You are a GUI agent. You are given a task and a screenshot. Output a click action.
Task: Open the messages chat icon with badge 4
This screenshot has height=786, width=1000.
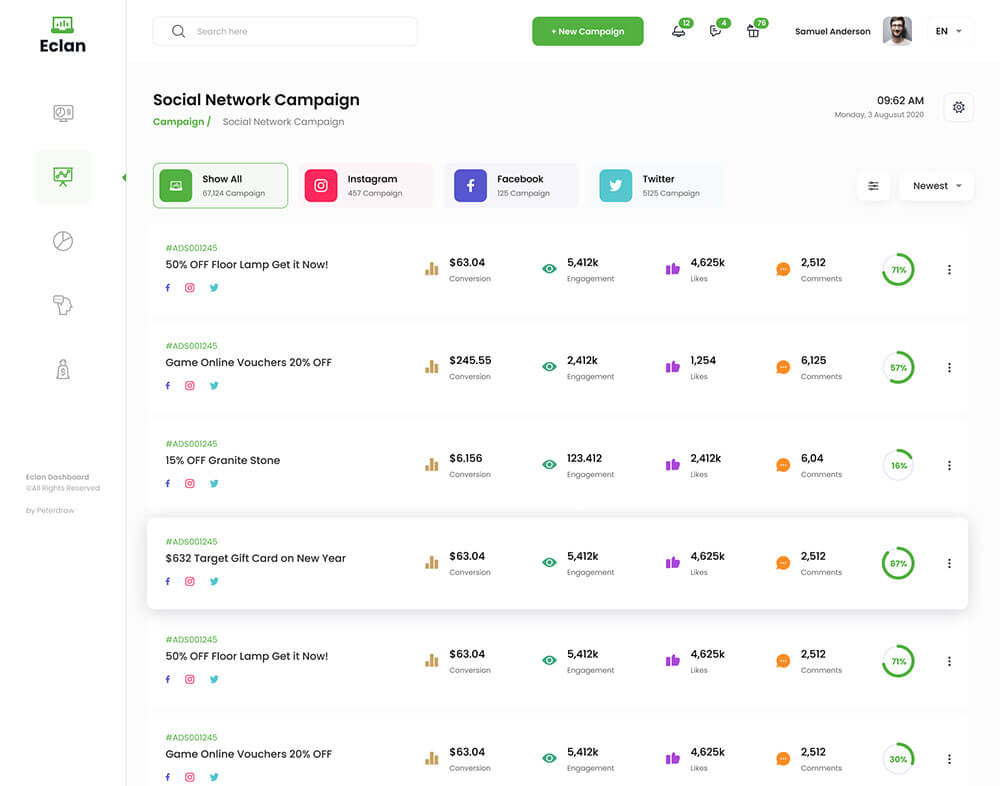pos(715,31)
